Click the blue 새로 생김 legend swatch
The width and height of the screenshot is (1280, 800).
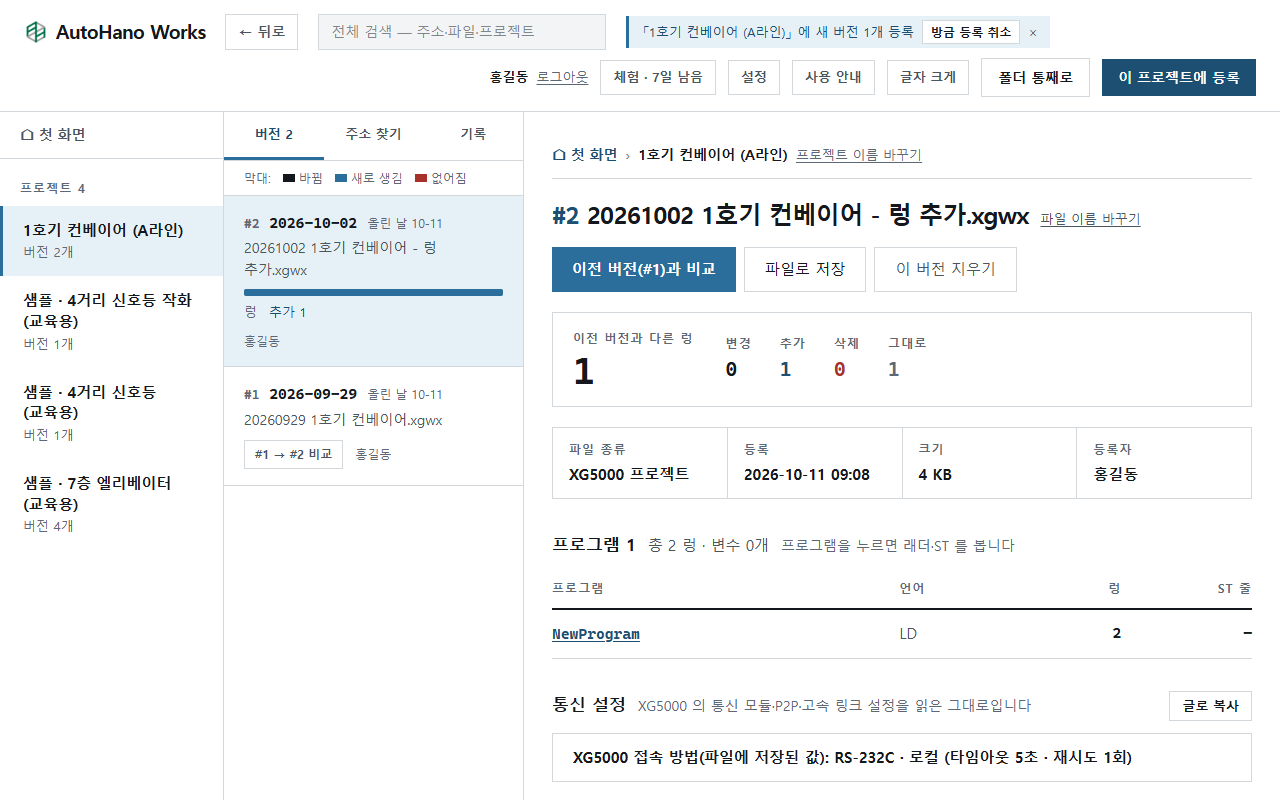point(341,178)
